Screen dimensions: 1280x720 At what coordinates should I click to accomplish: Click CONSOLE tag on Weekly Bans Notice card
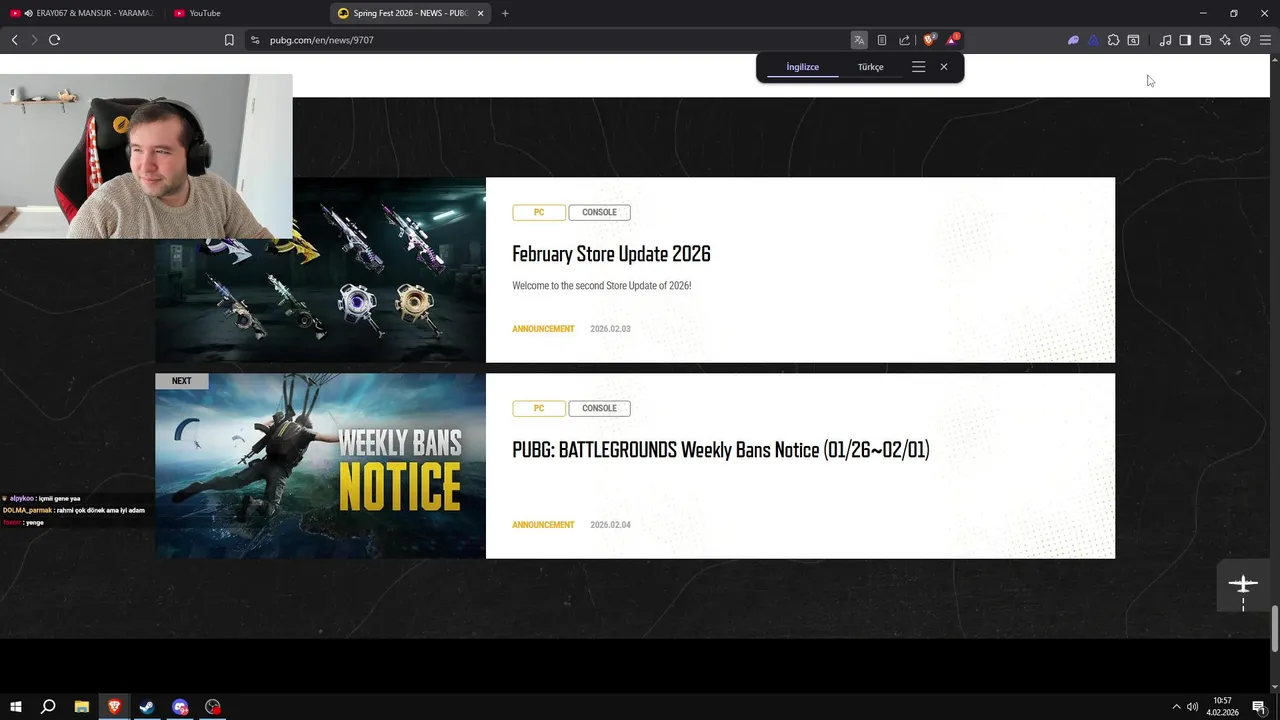click(599, 408)
